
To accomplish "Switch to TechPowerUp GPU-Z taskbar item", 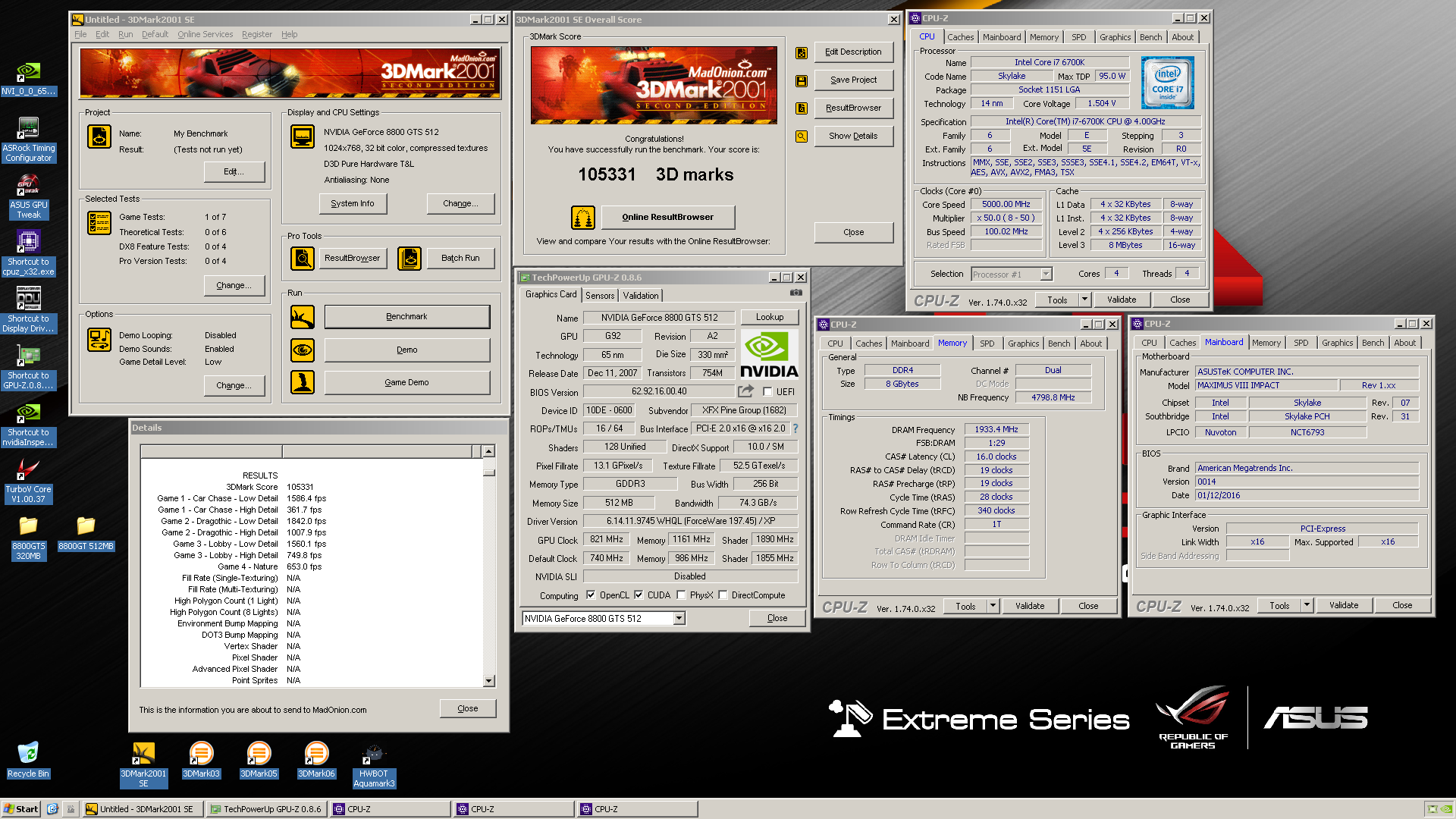I will [x=266, y=809].
